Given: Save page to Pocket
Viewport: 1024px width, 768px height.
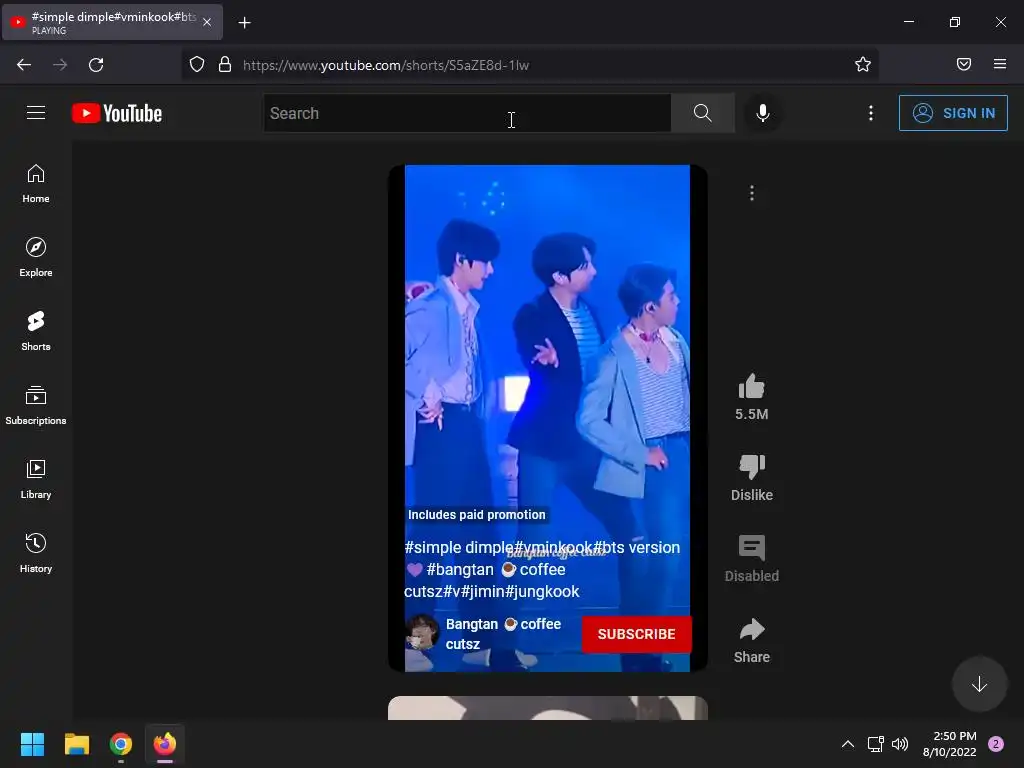Looking at the screenshot, I should coord(963,64).
